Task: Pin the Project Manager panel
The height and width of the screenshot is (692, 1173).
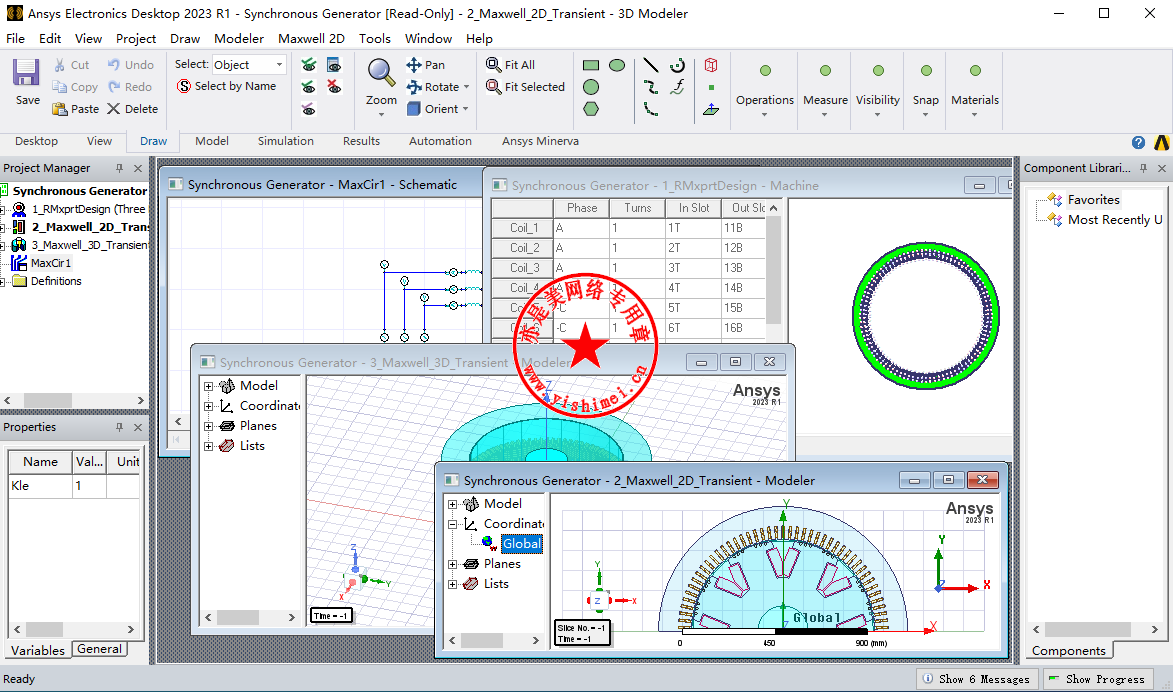Action: tap(119, 168)
